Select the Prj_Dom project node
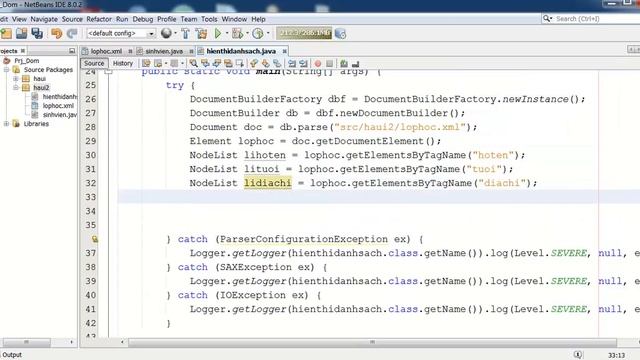 tap(27, 60)
